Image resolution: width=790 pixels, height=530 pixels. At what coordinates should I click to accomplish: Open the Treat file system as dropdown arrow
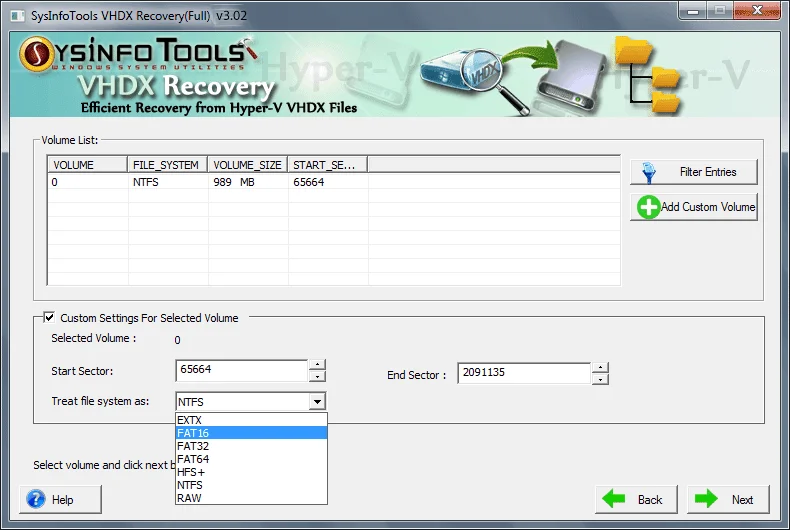[317, 402]
